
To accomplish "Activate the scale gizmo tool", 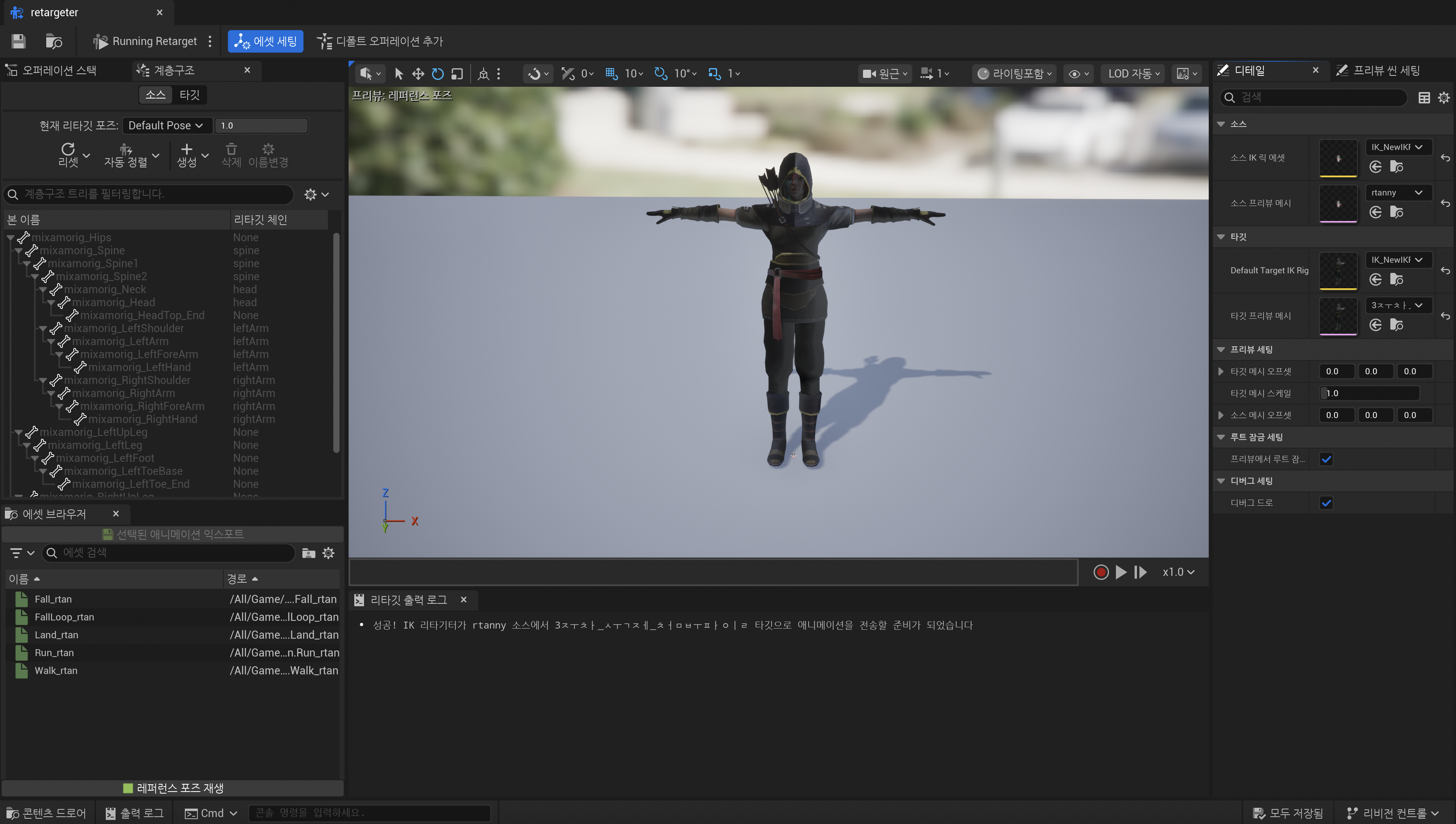I will pyautogui.click(x=457, y=73).
